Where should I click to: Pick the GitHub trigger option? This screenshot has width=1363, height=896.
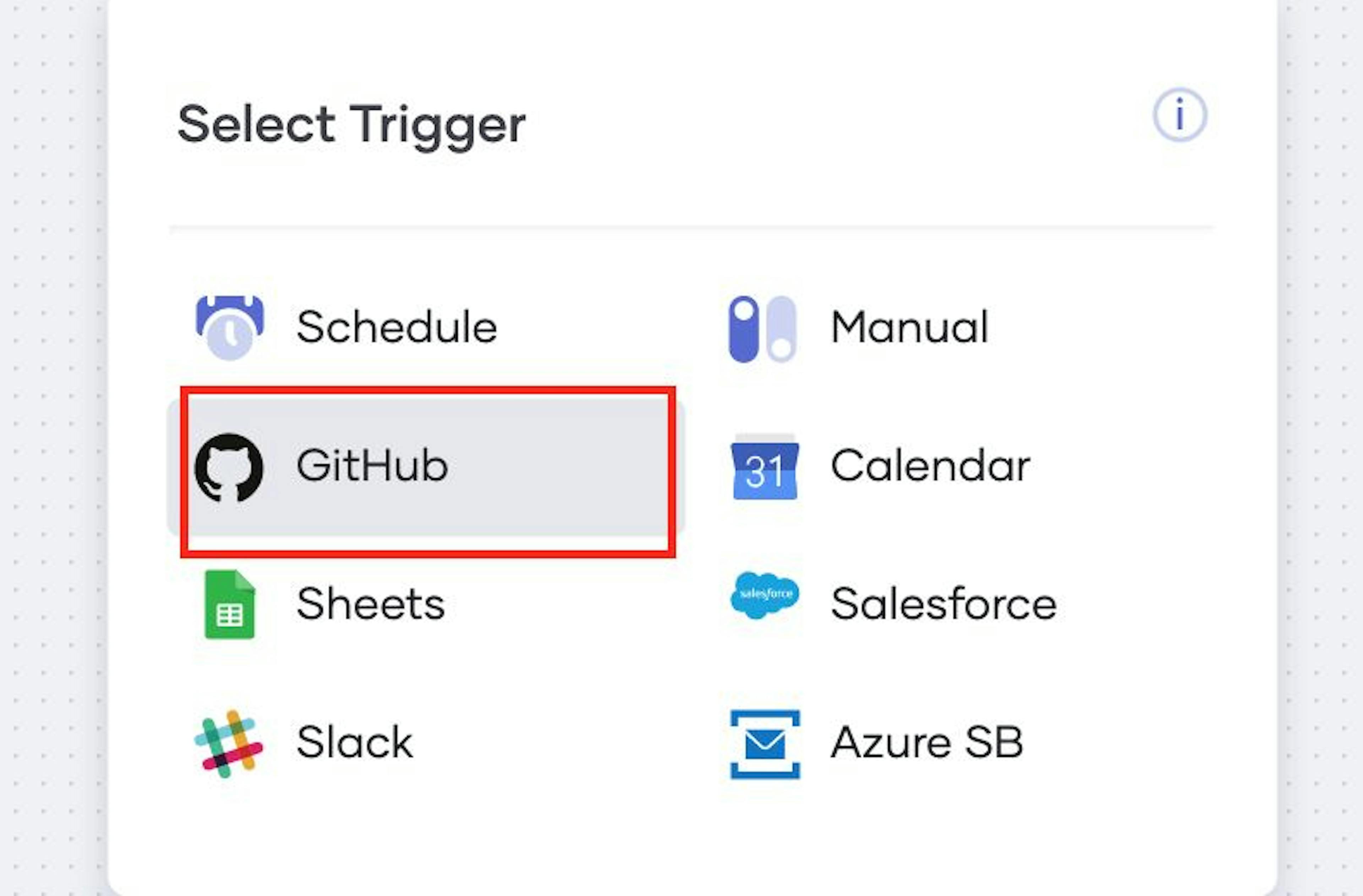(x=372, y=465)
